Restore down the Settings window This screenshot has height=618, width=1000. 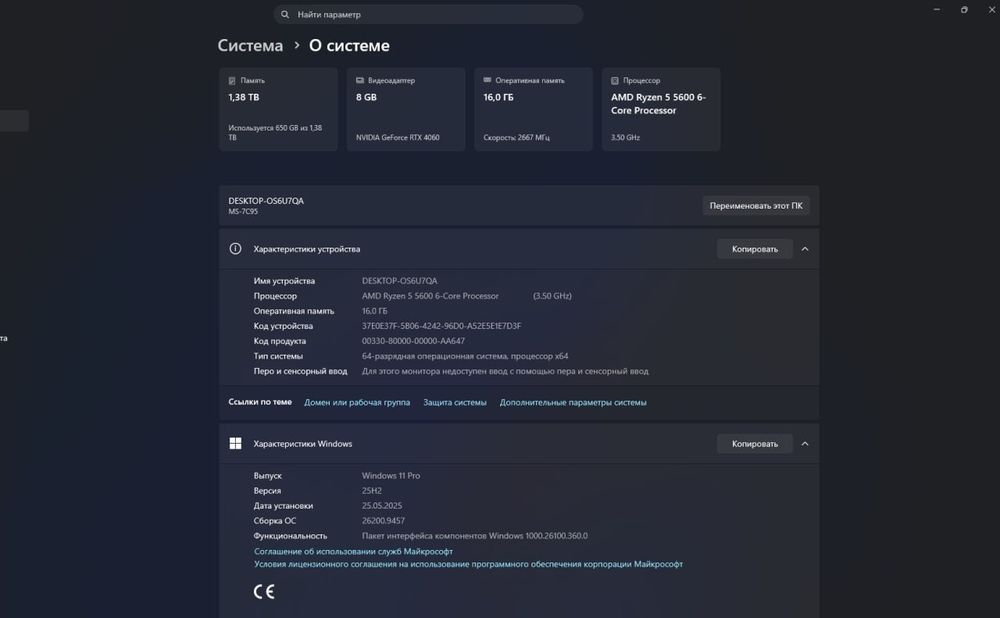[964, 10]
